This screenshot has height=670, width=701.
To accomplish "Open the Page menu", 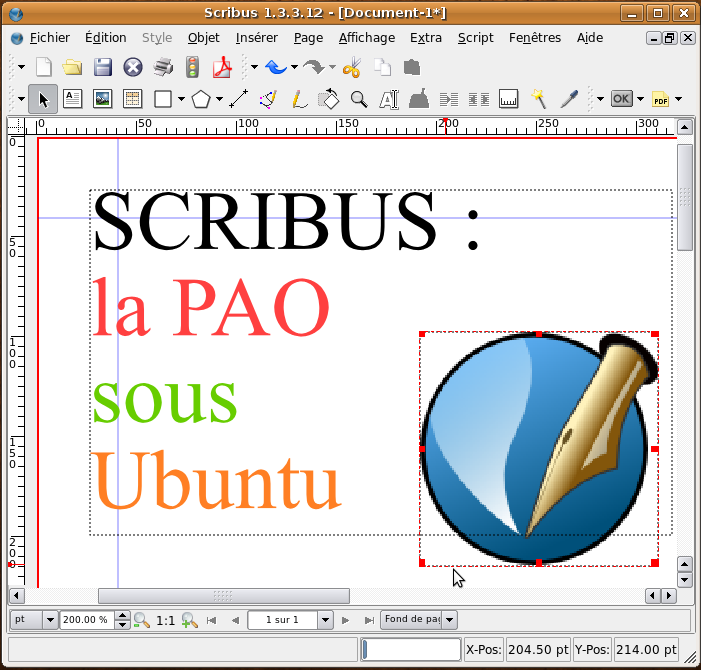I will 308,38.
